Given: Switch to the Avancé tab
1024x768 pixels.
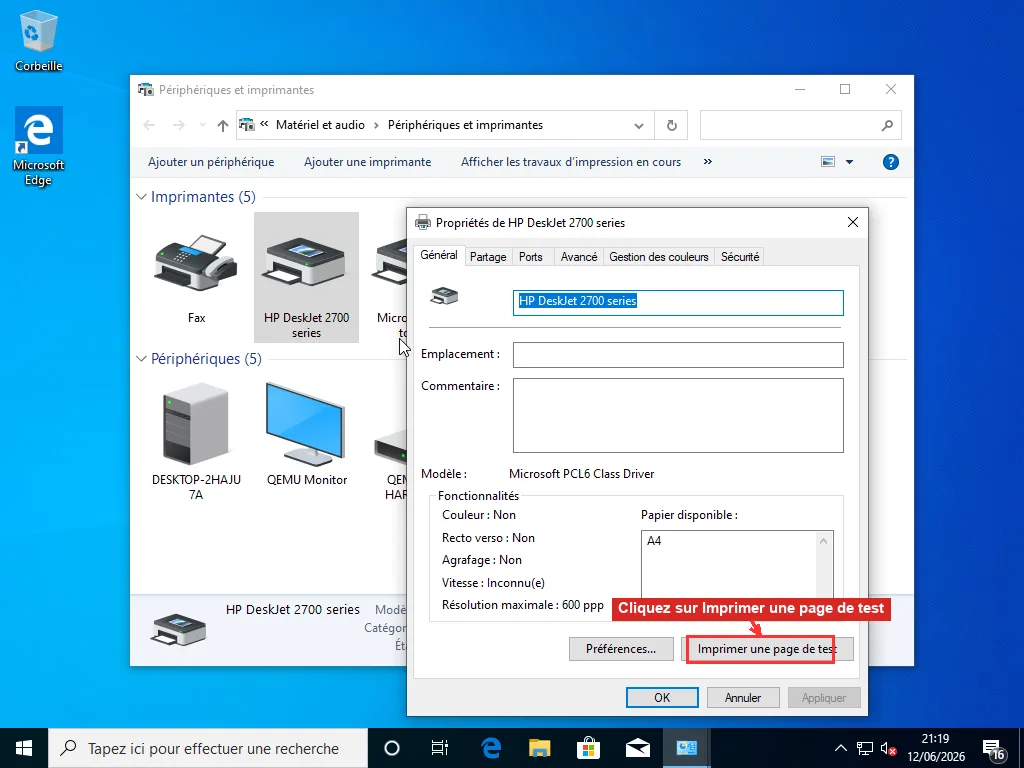Looking at the screenshot, I should [x=579, y=257].
